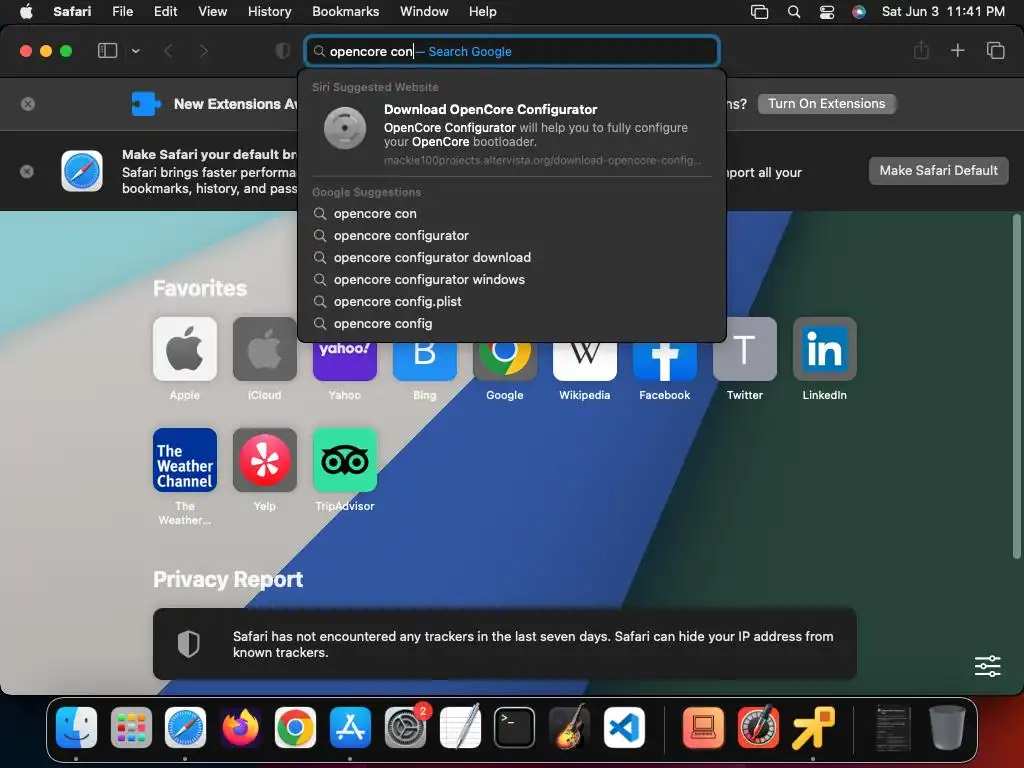Open the Share toolbar button
The width and height of the screenshot is (1024, 768).
[x=921, y=50]
